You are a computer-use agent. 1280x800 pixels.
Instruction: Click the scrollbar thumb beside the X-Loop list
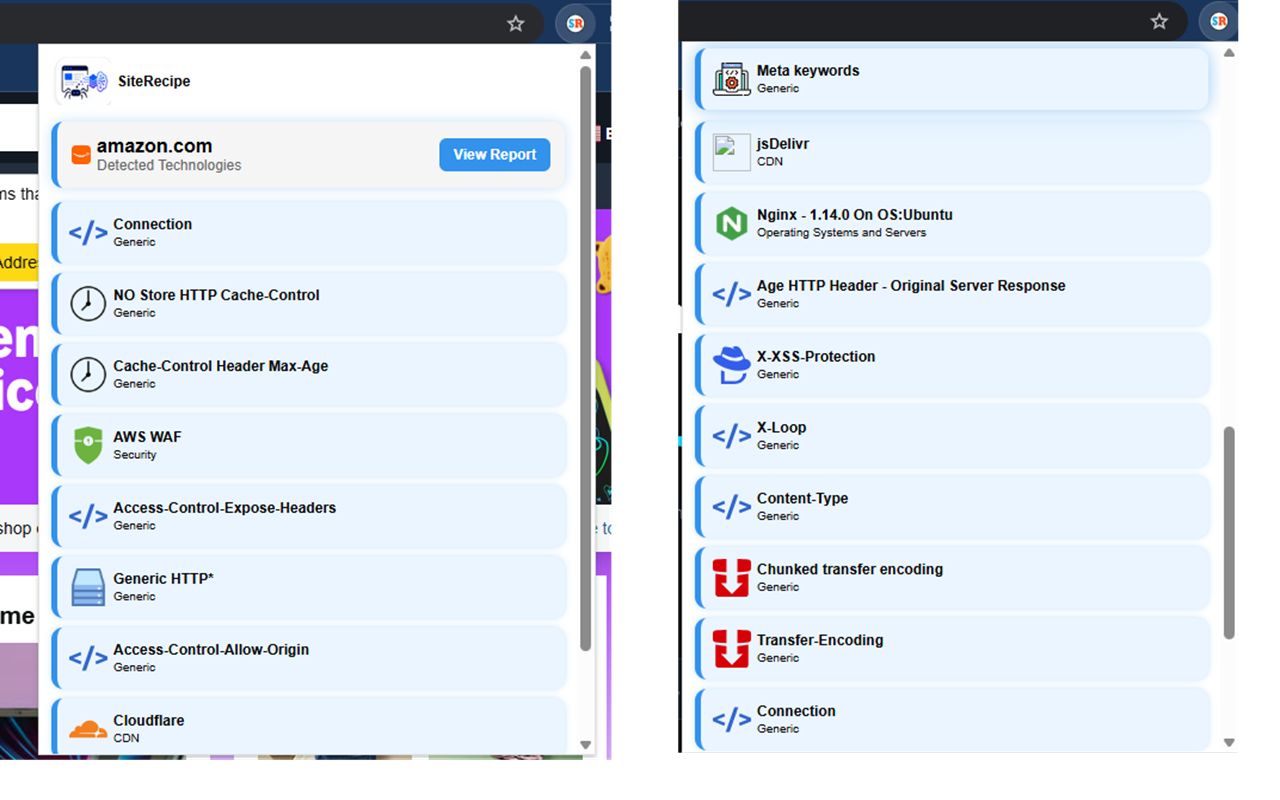(1230, 533)
